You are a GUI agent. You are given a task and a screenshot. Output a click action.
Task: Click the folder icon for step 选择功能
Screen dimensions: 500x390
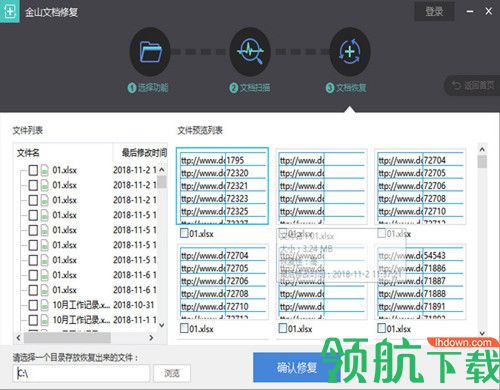tap(150, 52)
